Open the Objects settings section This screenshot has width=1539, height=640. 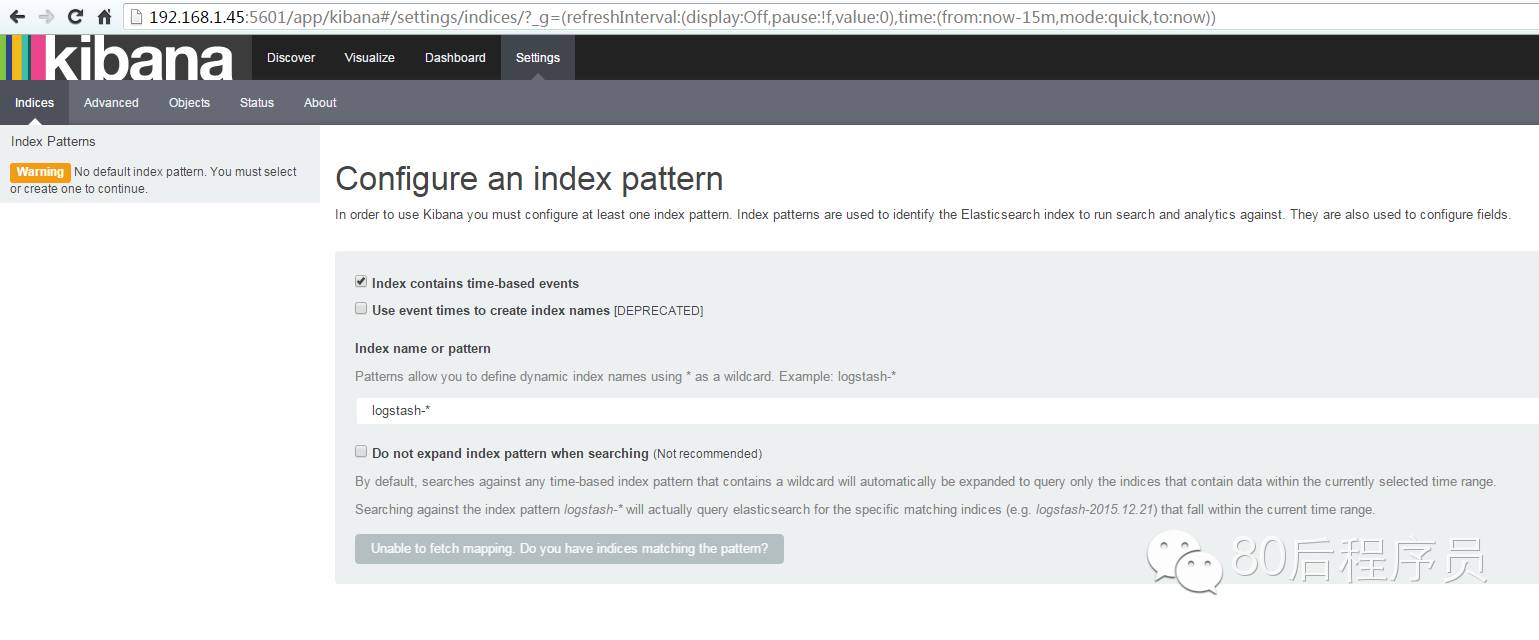click(189, 102)
